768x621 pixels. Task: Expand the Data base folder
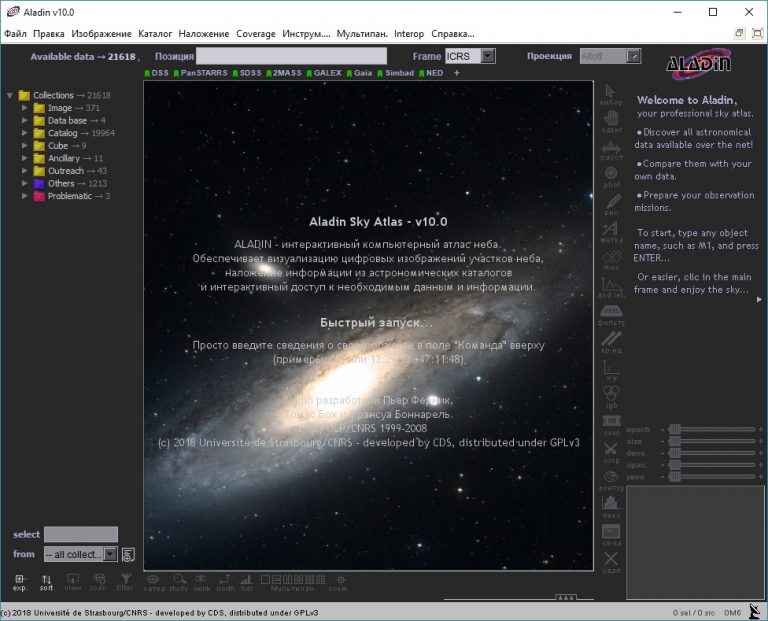click(24, 120)
